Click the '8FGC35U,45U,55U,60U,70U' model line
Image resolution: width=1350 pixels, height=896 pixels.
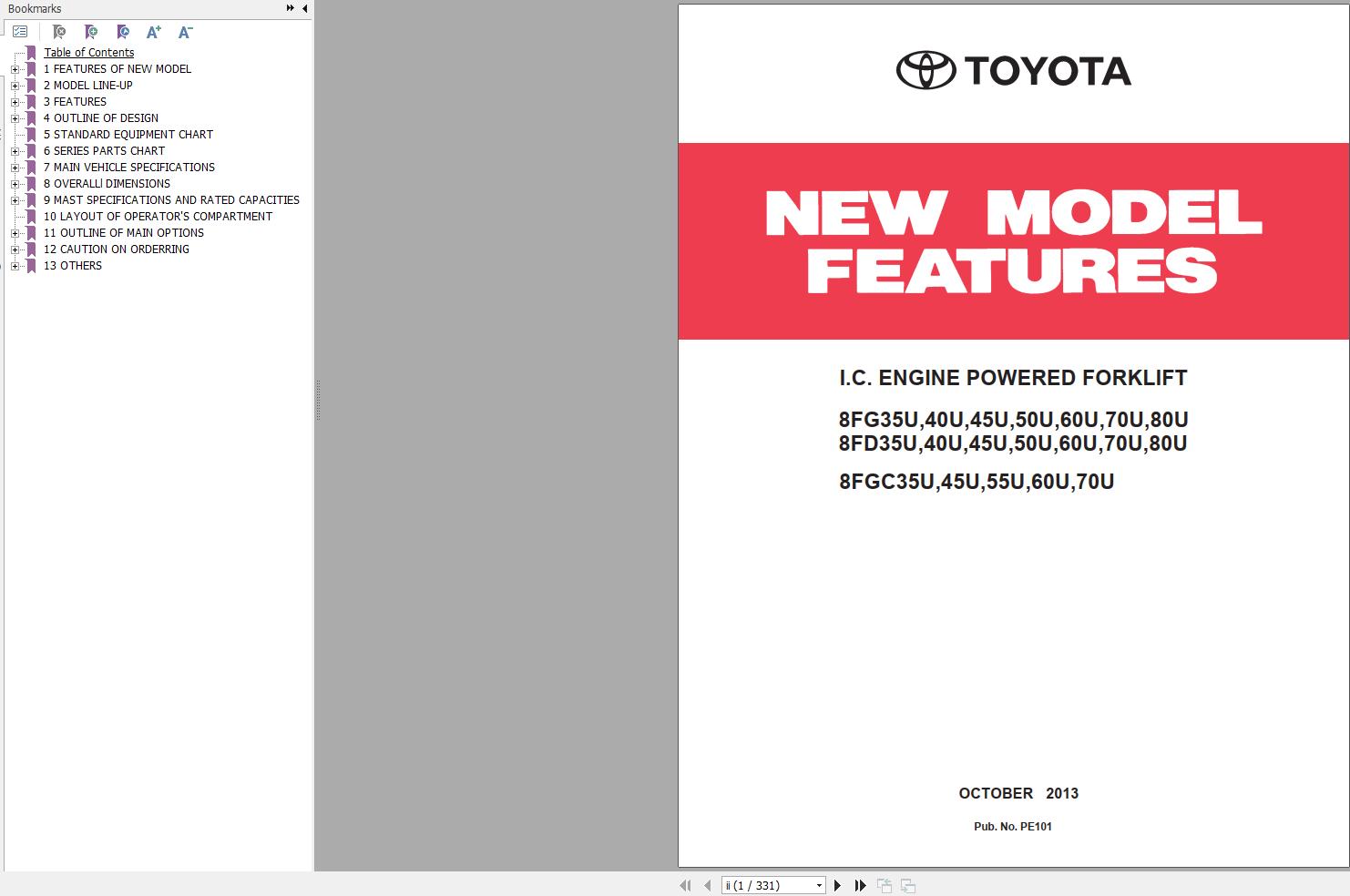(977, 482)
